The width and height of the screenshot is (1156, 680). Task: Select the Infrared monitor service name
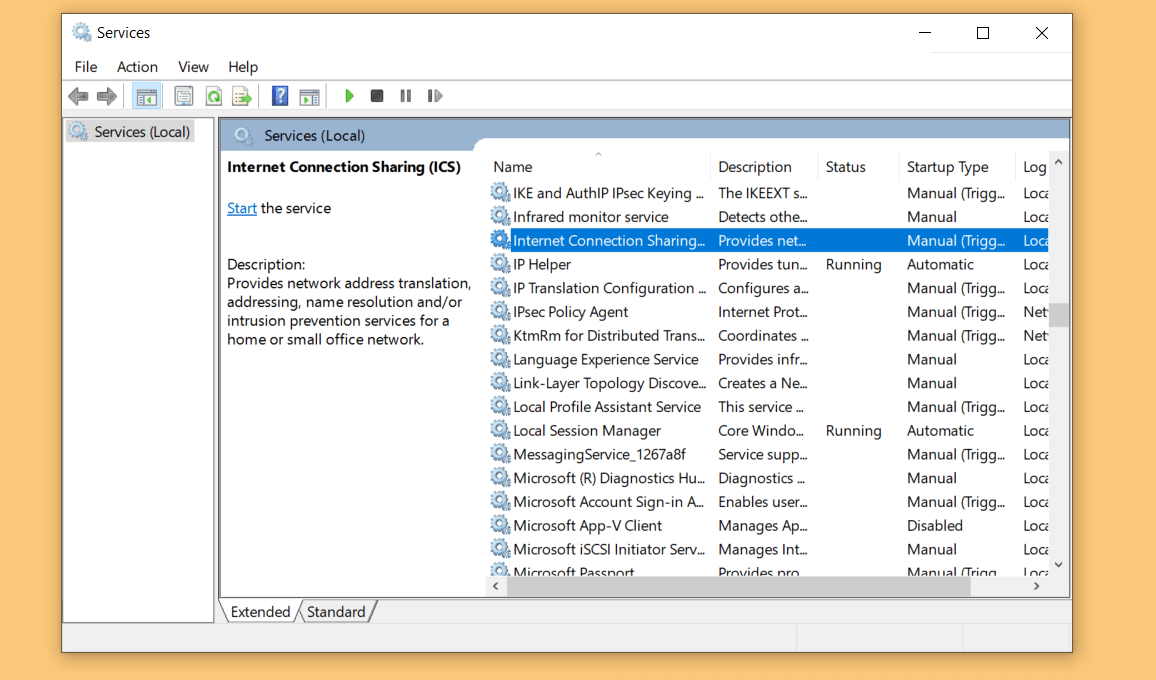tap(591, 217)
